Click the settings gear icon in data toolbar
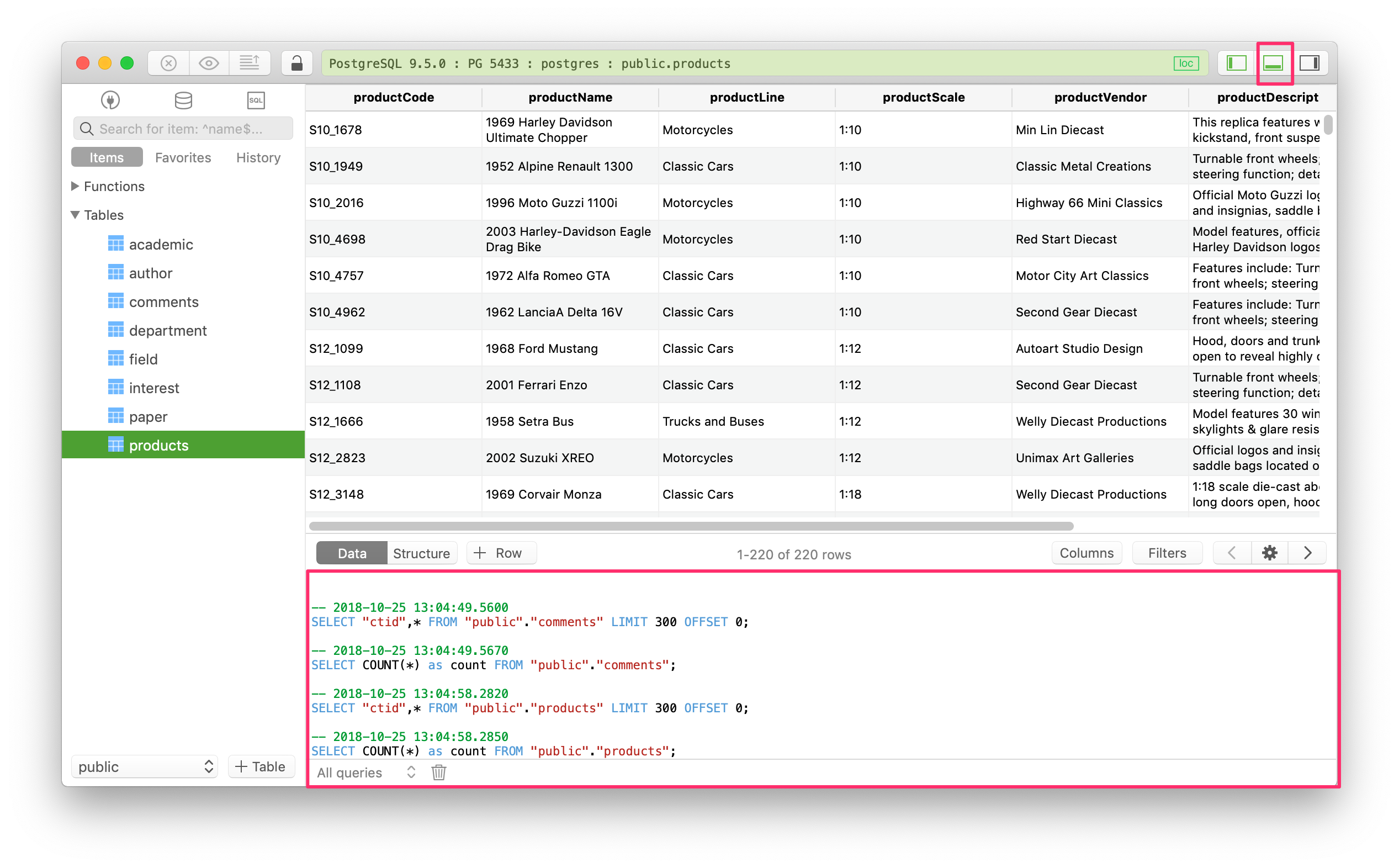Viewport: 1399px width, 868px height. [1270, 554]
